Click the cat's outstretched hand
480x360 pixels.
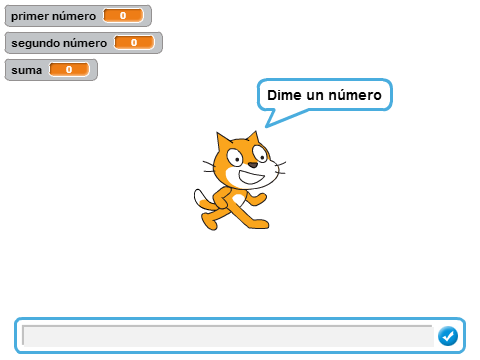coord(260,199)
